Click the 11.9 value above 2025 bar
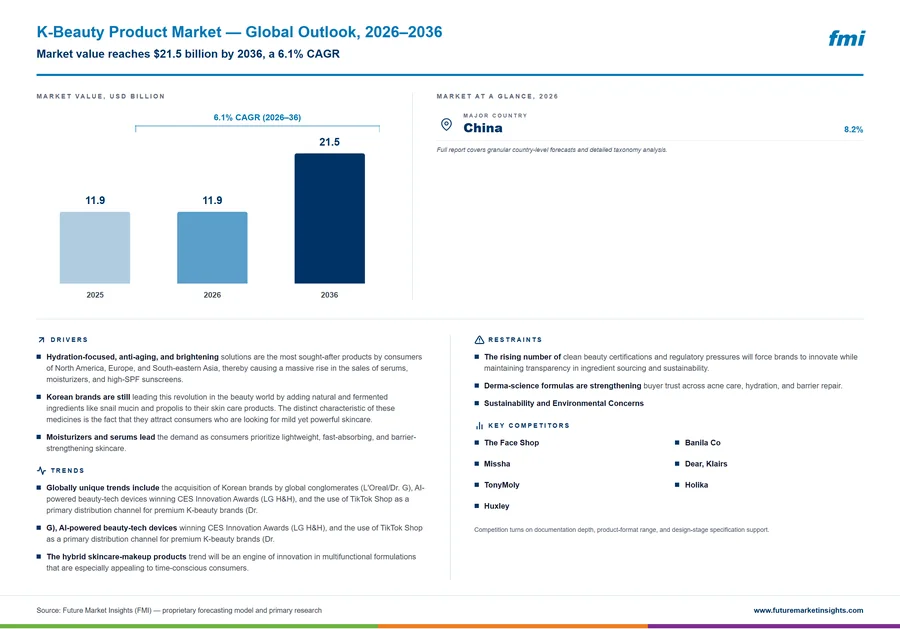This screenshot has height=629, width=900. [95, 200]
